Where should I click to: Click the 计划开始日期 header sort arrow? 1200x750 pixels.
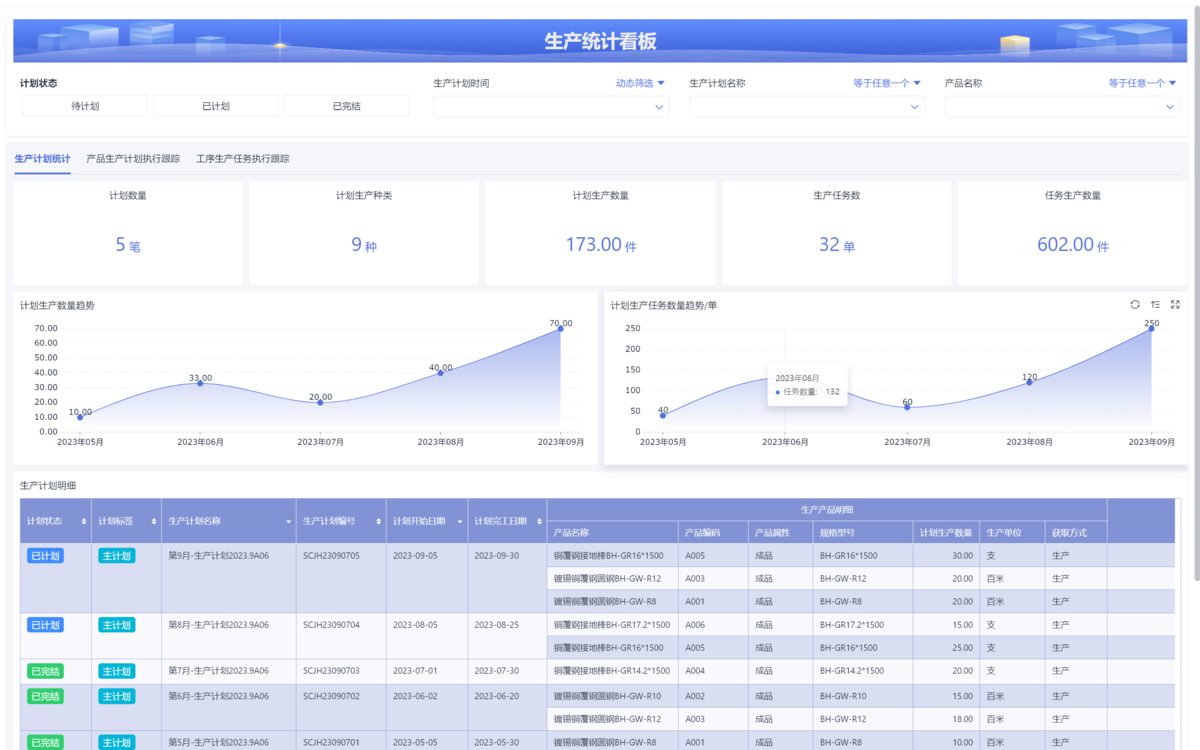click(460, 521)
